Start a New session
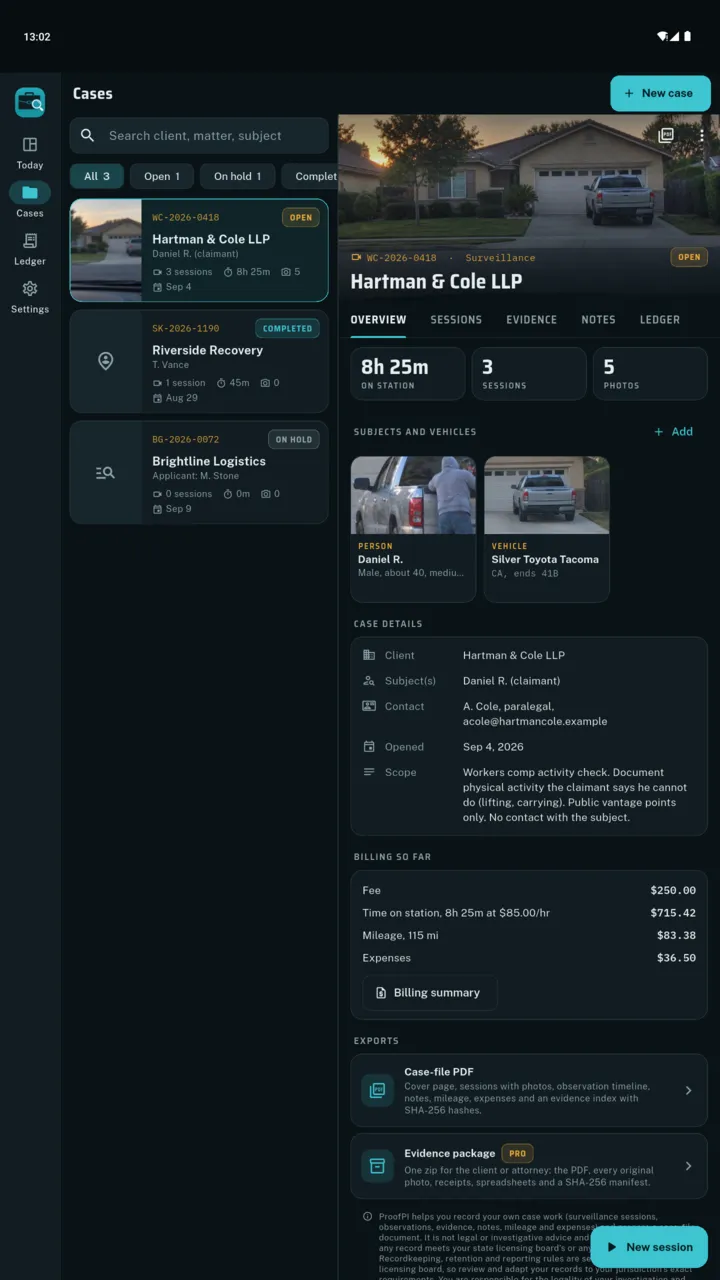The width and height of the screenshot is (720, 1280). pos(649,1247)
